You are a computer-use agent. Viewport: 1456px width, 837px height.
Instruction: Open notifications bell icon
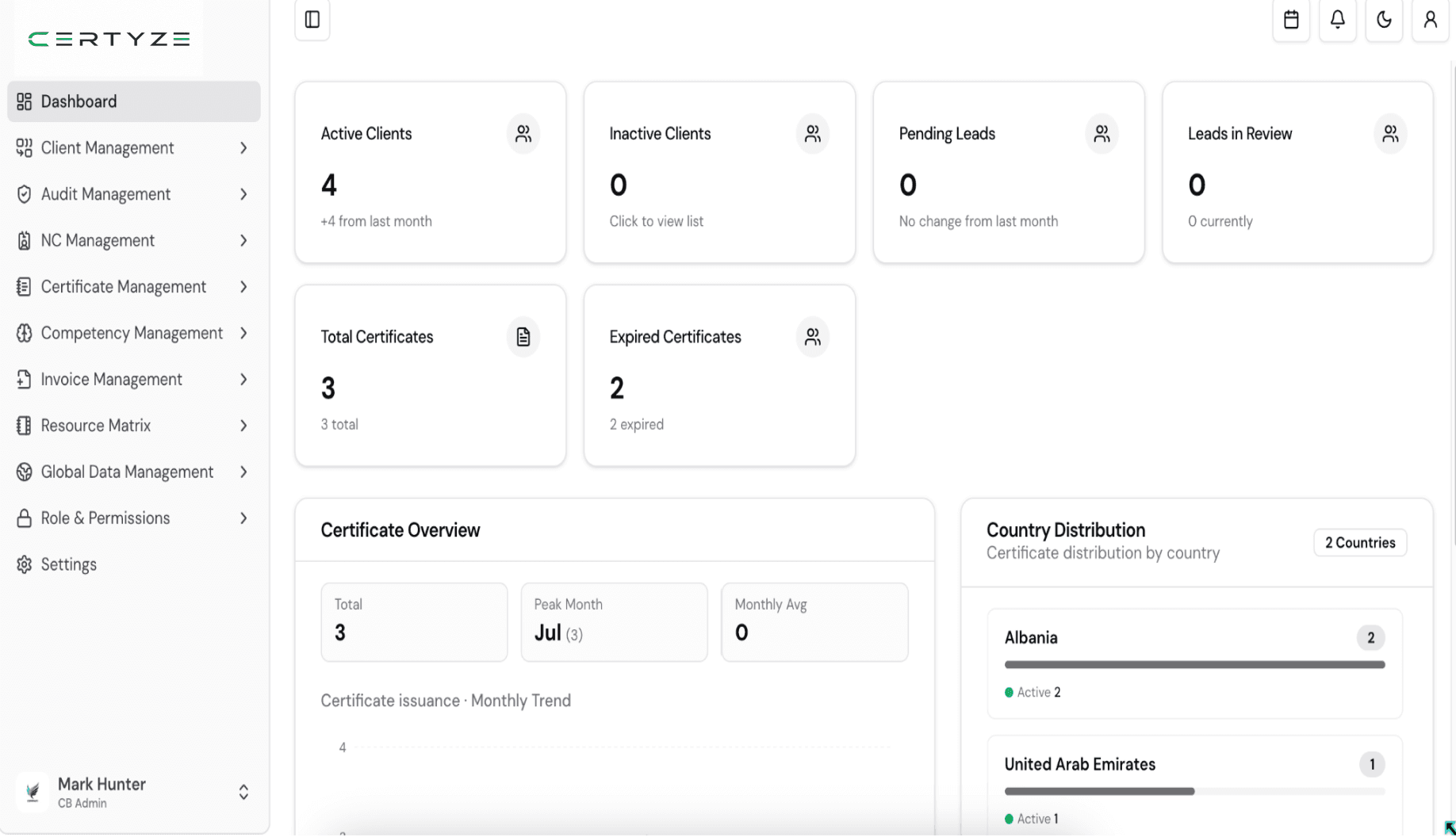[x=1337, y=20]
